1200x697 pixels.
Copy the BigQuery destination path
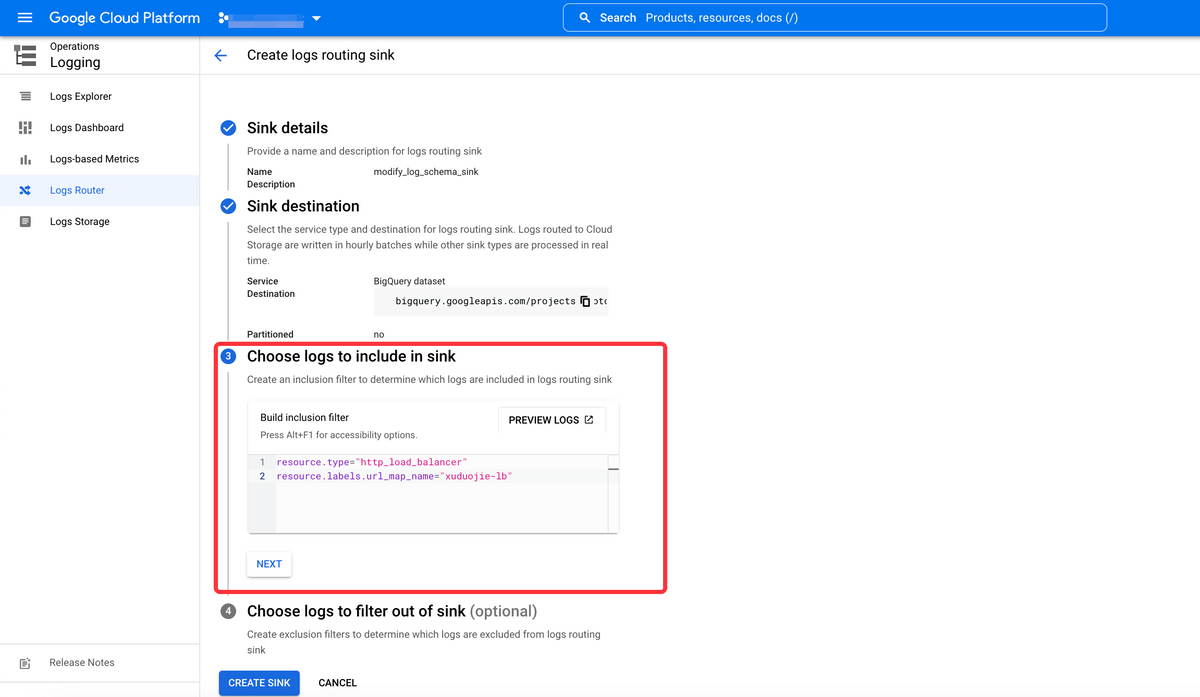click(x=585, y=301)
